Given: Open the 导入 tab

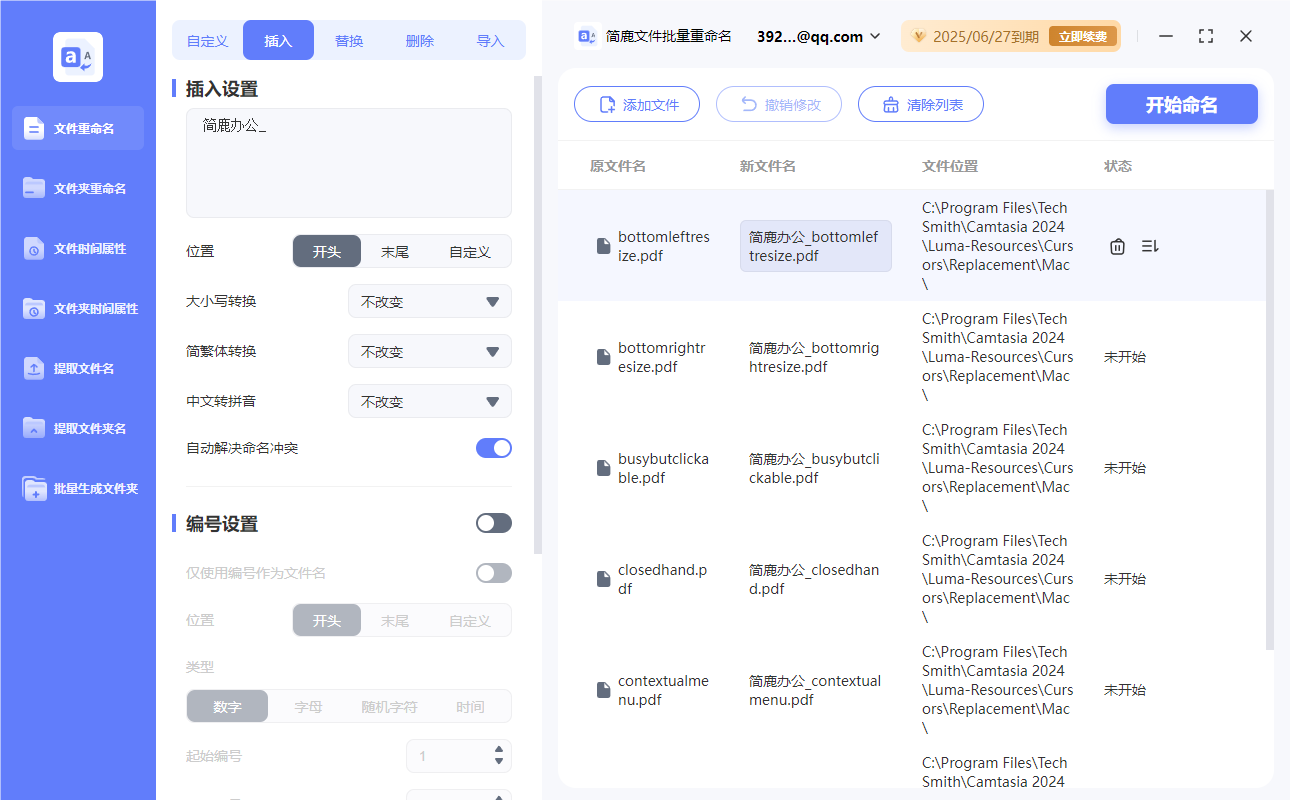Looking at the screenshot, I should (491, 40).
